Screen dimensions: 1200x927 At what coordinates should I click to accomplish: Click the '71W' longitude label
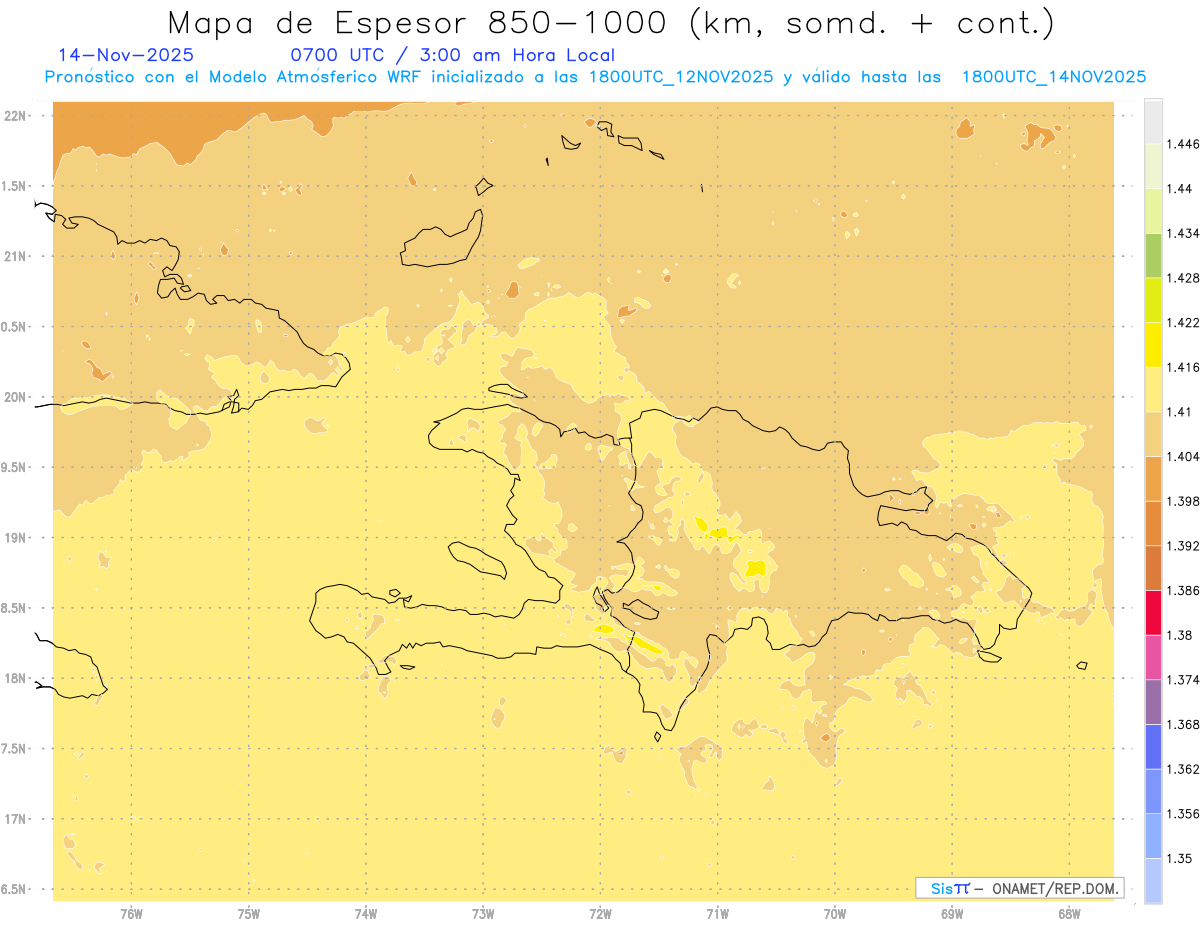[x=717, y=913]
